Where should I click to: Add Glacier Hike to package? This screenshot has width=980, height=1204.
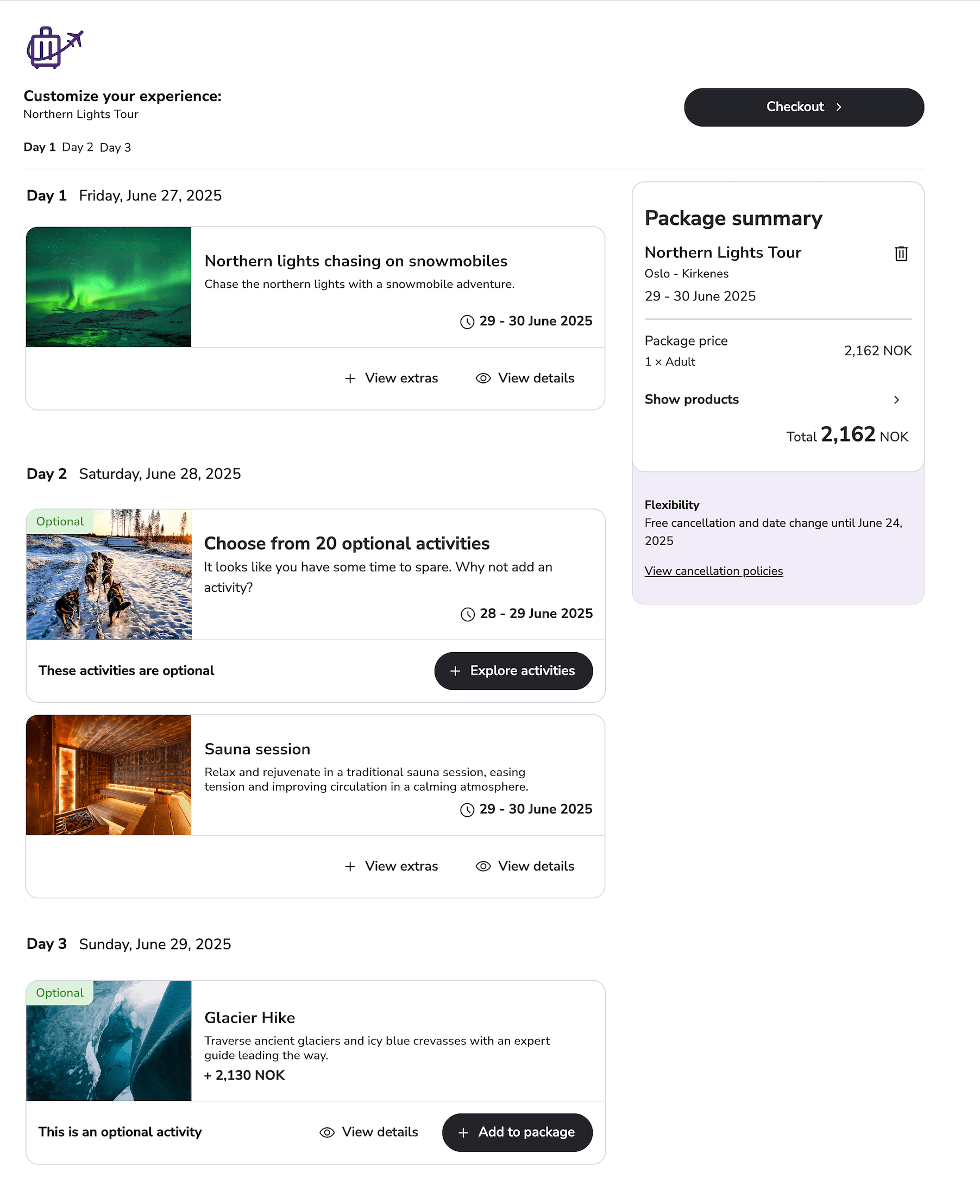coord(517,1132)
